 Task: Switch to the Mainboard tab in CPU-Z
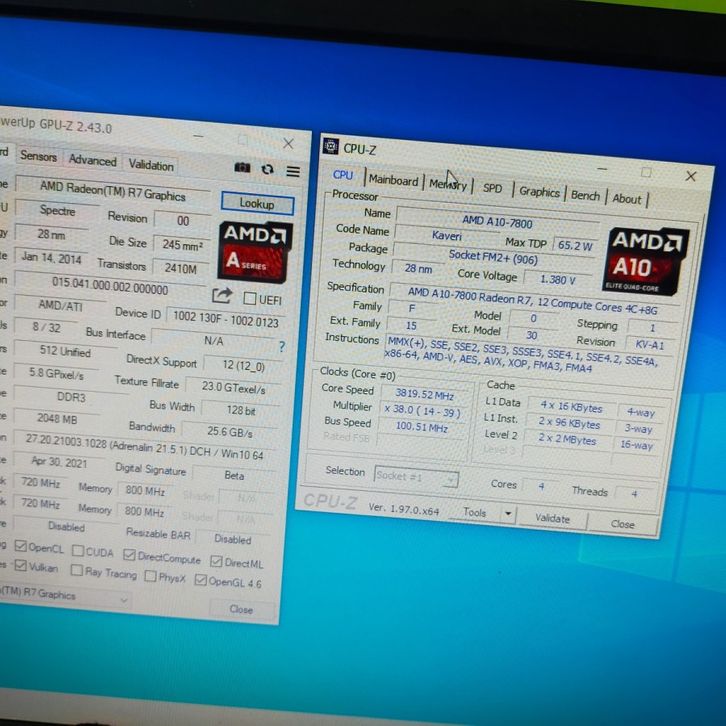coord(393,180)
